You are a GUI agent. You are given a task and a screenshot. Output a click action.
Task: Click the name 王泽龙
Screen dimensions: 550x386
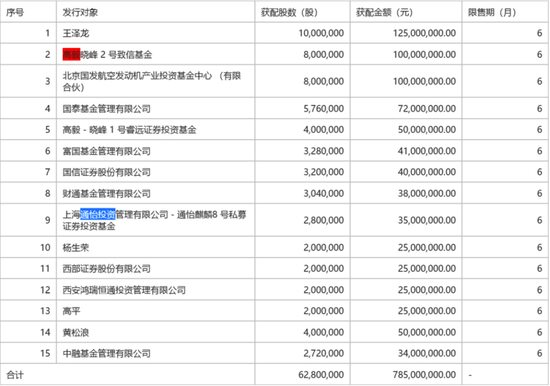pyautogui.click(x=76, y=33)
